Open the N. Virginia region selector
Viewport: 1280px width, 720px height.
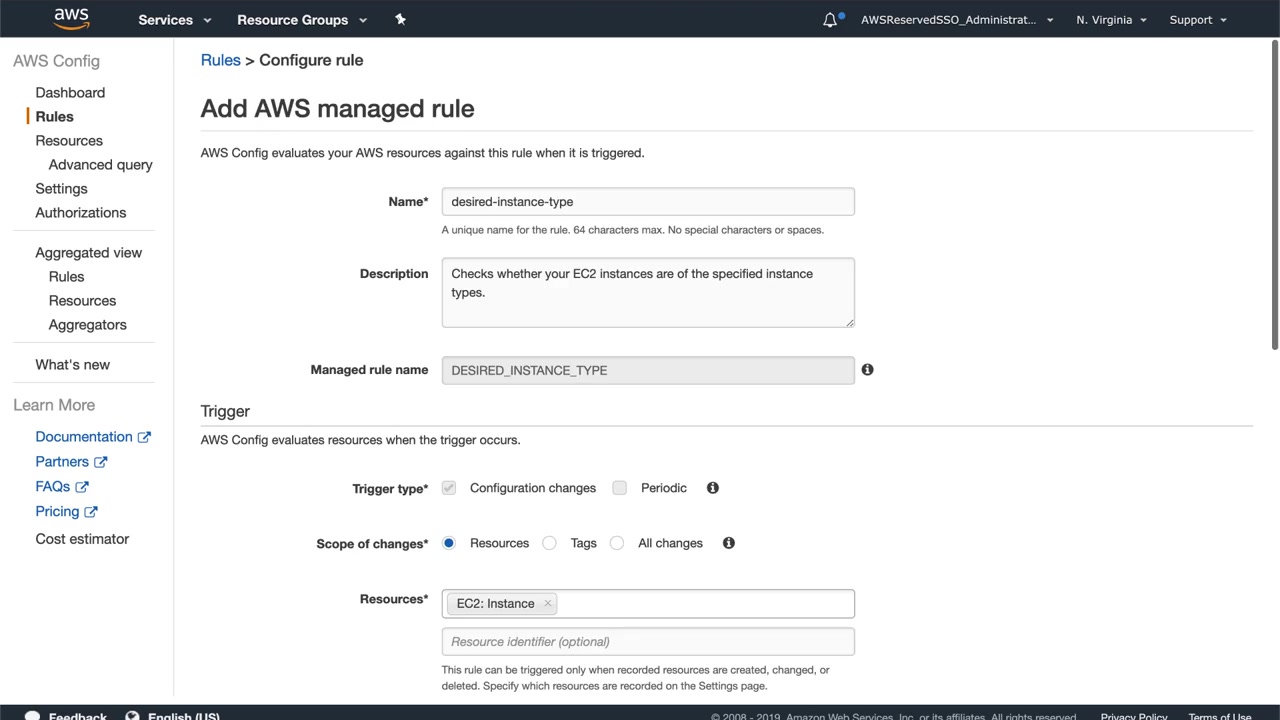tap(1111, 20)
